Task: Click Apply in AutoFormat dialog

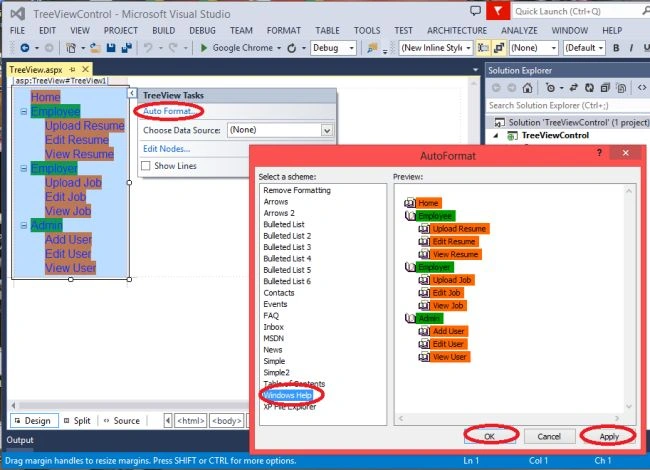Action: pyautogui.click(x=609, y=436)
